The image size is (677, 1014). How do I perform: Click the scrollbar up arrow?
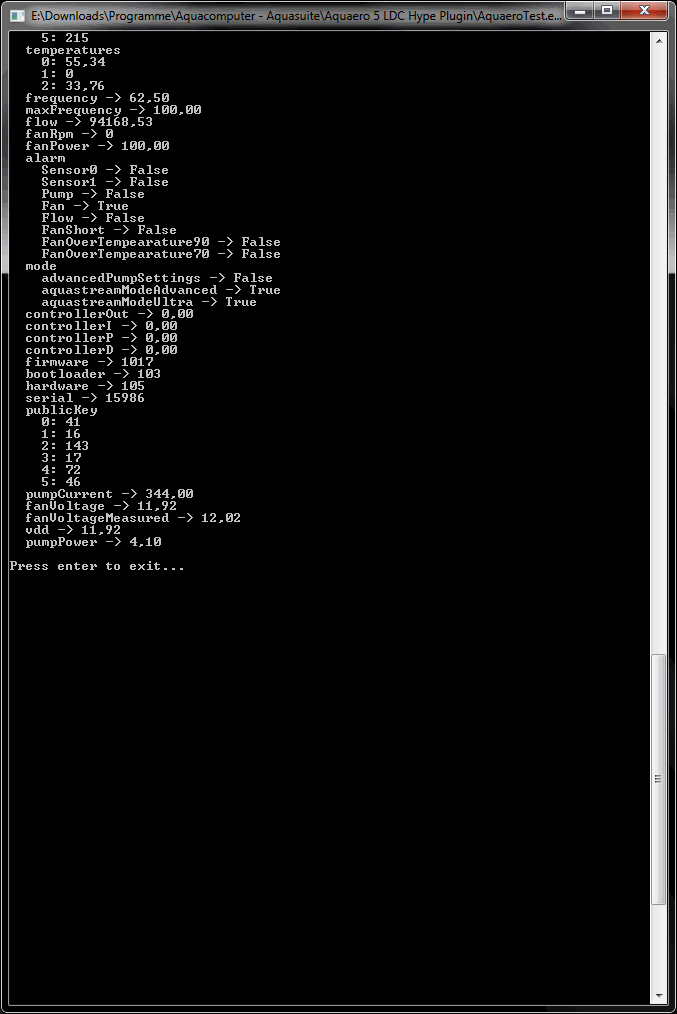click(658, 40)
